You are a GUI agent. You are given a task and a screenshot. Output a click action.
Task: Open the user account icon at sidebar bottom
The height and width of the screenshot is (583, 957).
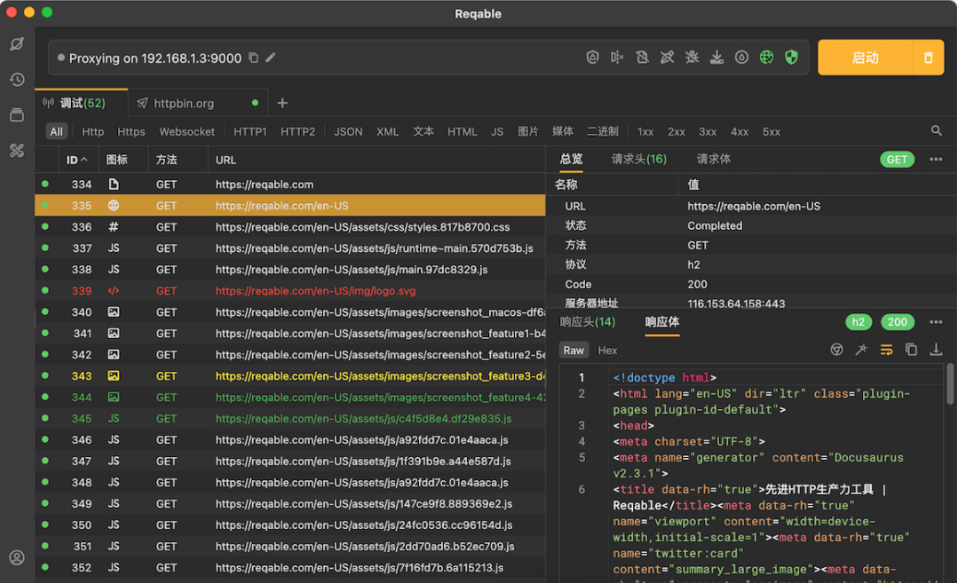coord(17,557)
